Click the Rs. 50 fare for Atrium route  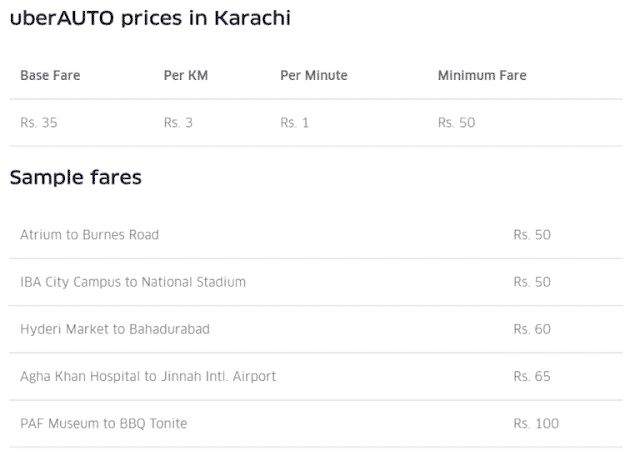pyautogui.click(x=532, y=235)
